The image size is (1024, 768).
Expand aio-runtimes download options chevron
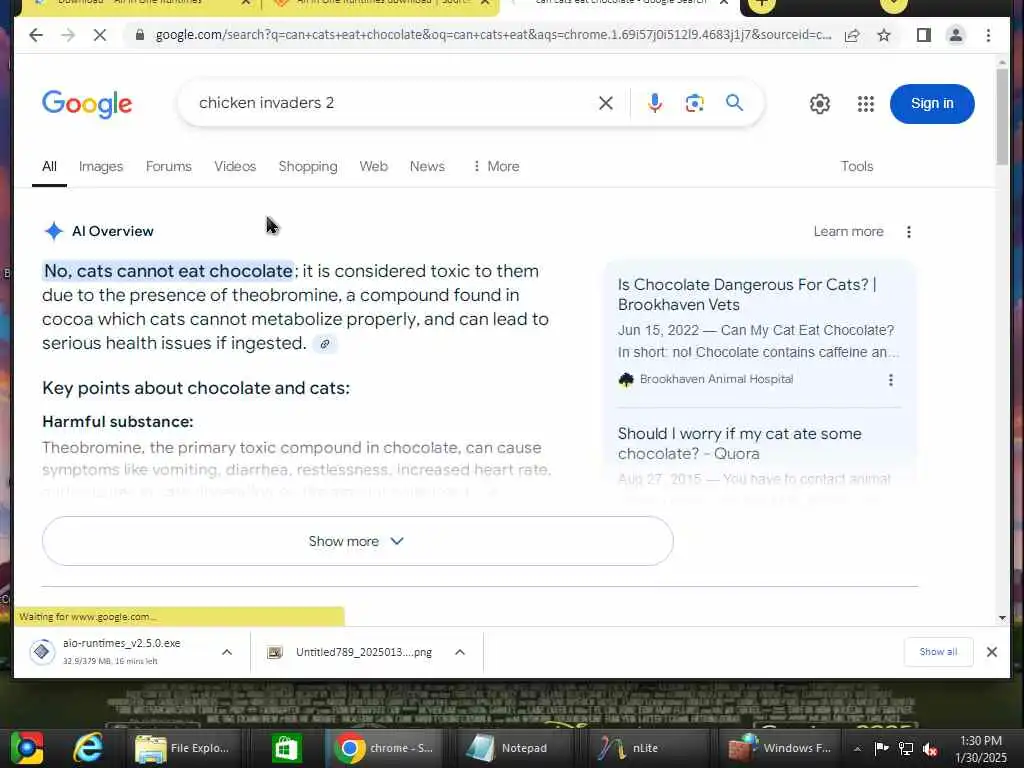coord(227,652)
